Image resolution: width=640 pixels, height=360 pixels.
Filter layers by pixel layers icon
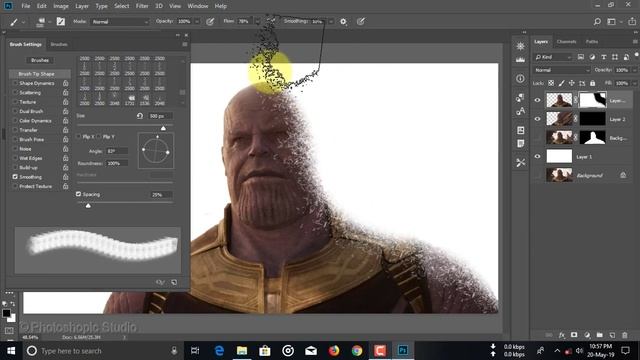(580, 57)
